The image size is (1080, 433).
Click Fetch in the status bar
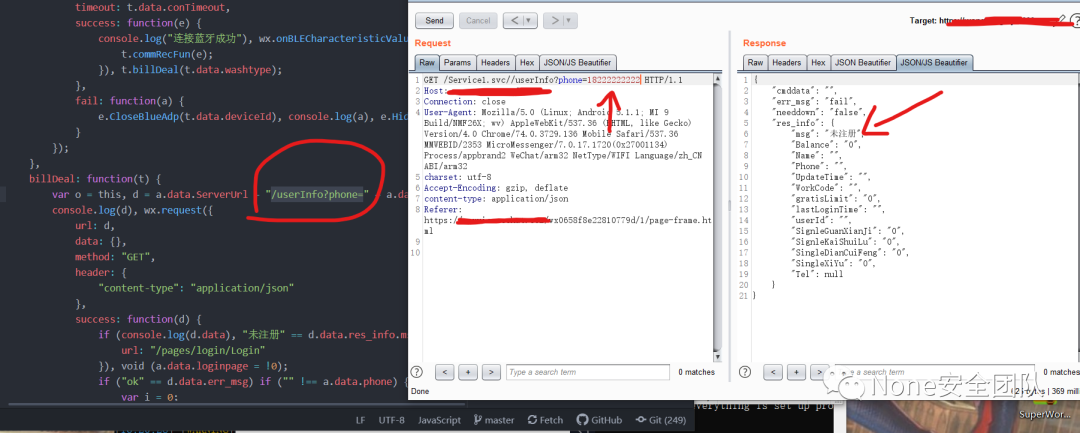545,420
